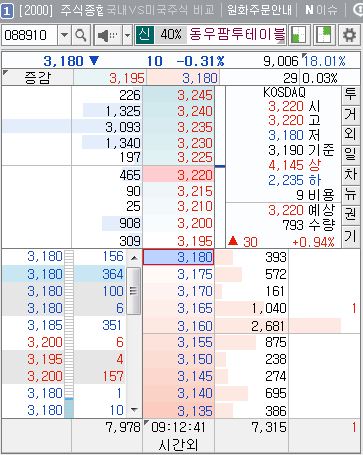363x455 pixels.
Task: Open the settings gear icon
Action: pyautogui.click(x=349, y=35)
